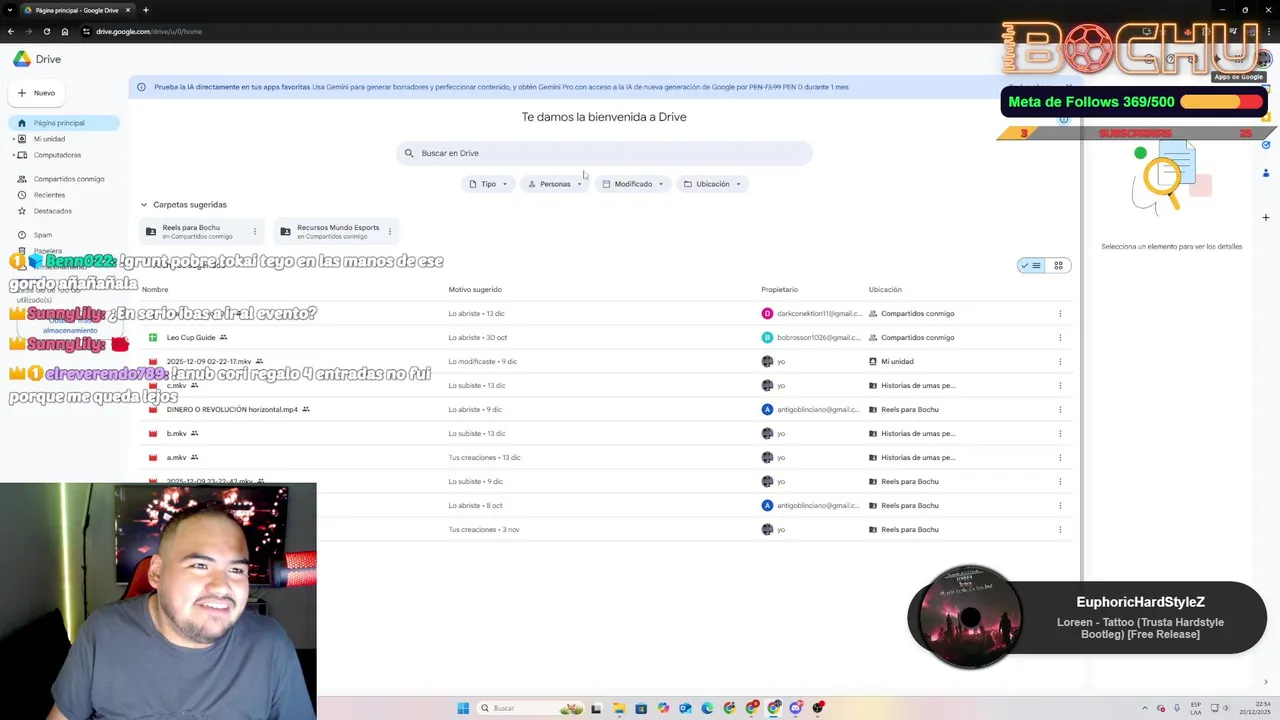The height and width of the screenshot is (720, 1280).
Task: Open Mi unidad location of 02-22-17.mkv
Action: click(x=891, y=362)
